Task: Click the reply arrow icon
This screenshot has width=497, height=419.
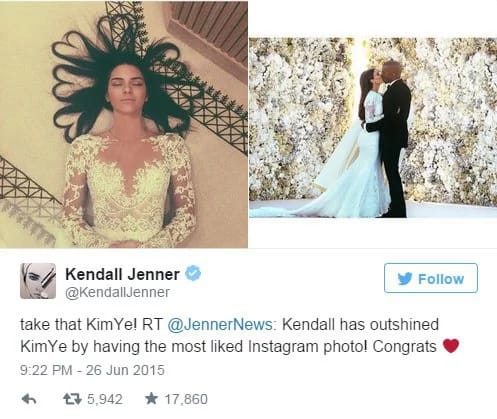Action: click(x=29, y=399)
